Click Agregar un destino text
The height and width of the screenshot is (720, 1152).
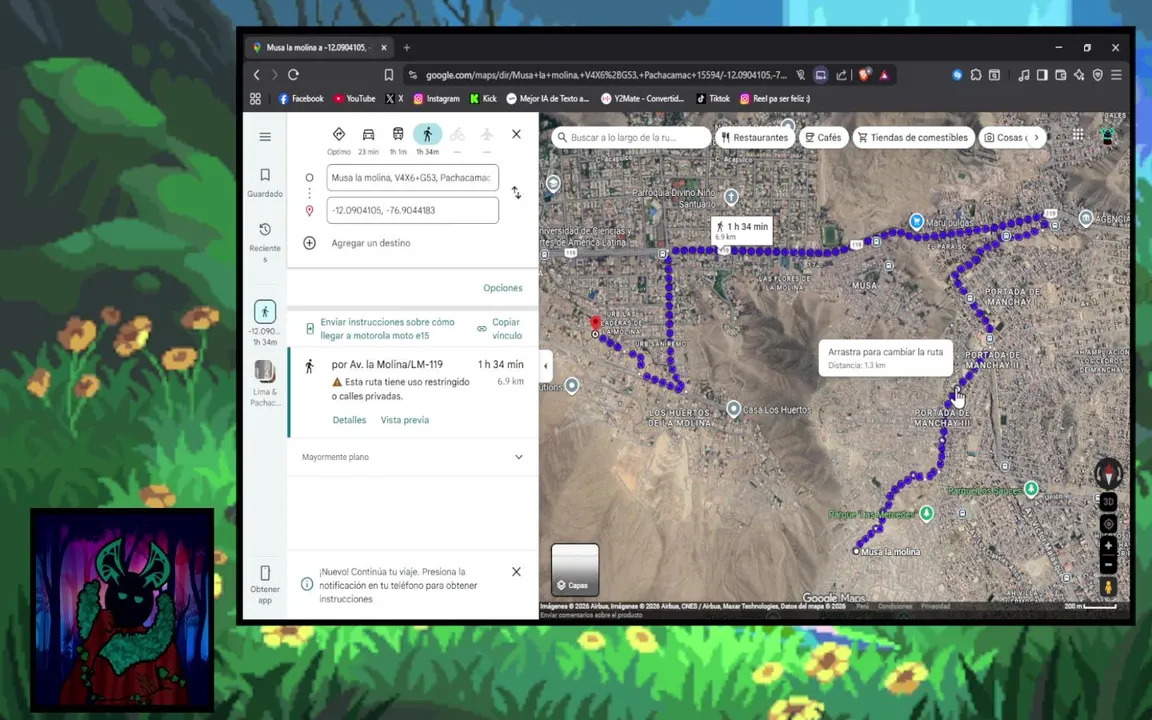(x=371, y=243)
